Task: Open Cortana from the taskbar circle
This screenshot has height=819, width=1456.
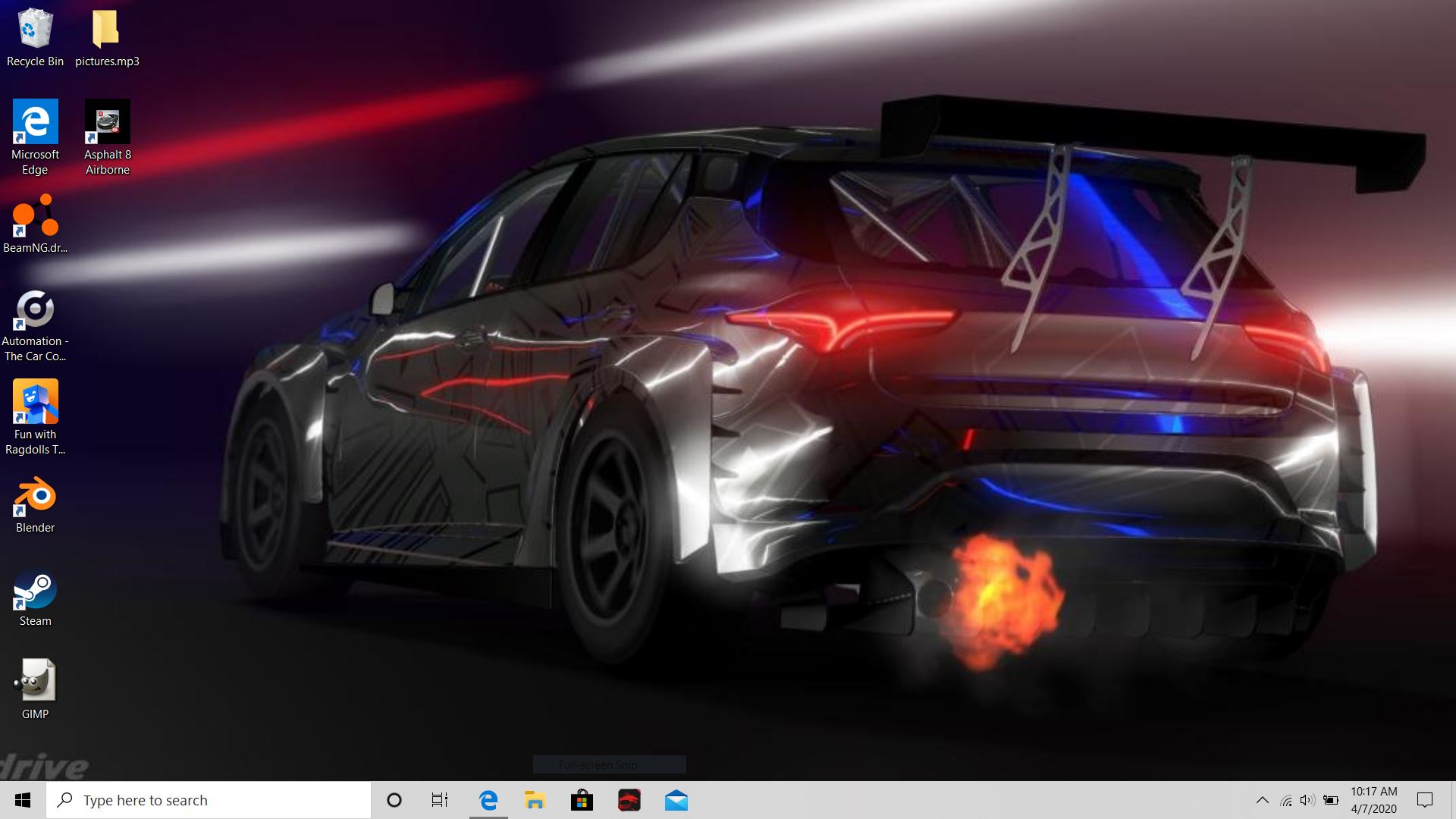Action: click(394, 800)
